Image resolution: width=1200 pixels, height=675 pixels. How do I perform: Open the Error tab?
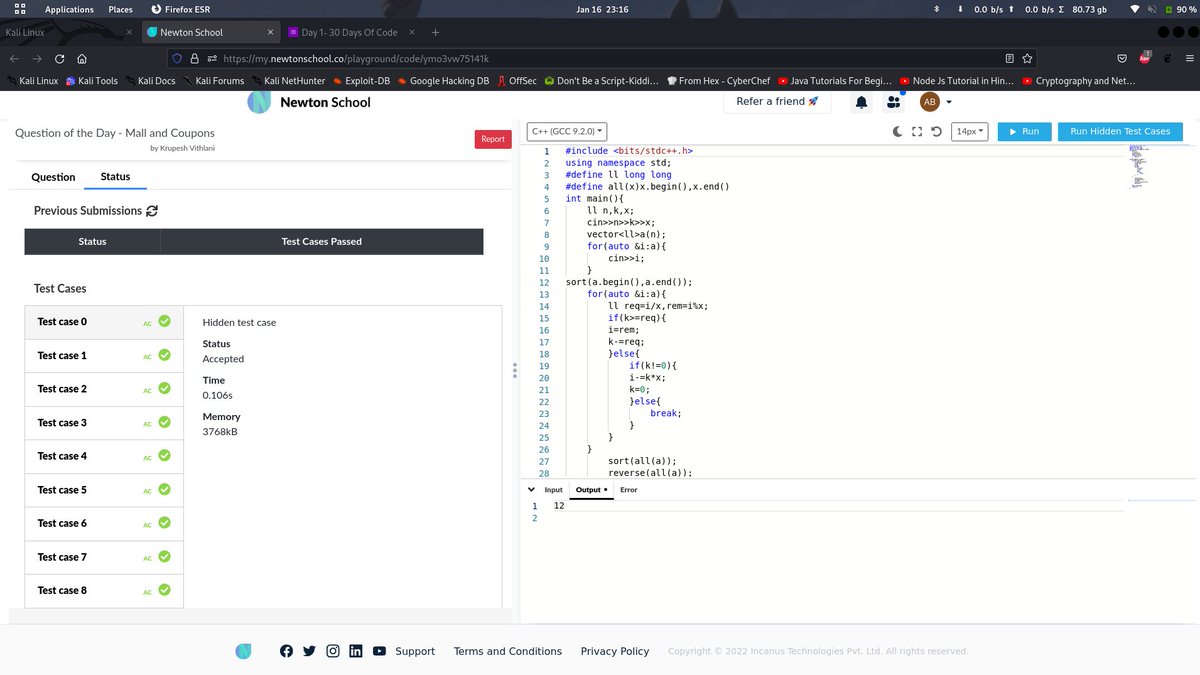(x=628, y=490)
